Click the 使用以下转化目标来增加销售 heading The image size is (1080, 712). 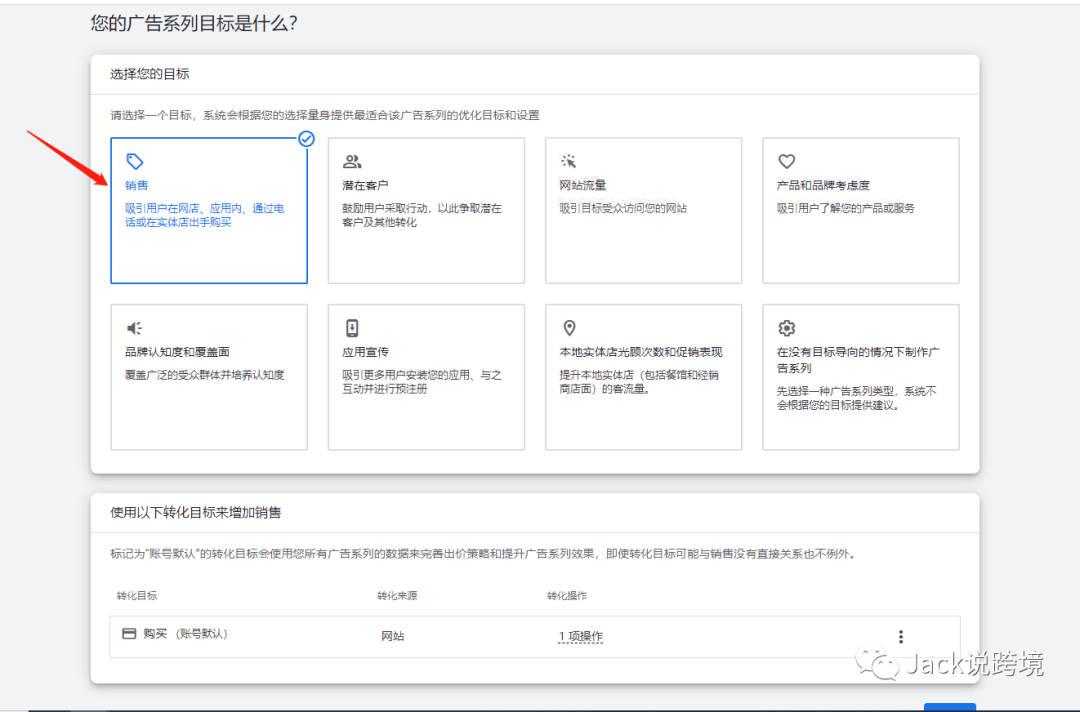pyautogui.click(x=196, y=512)
